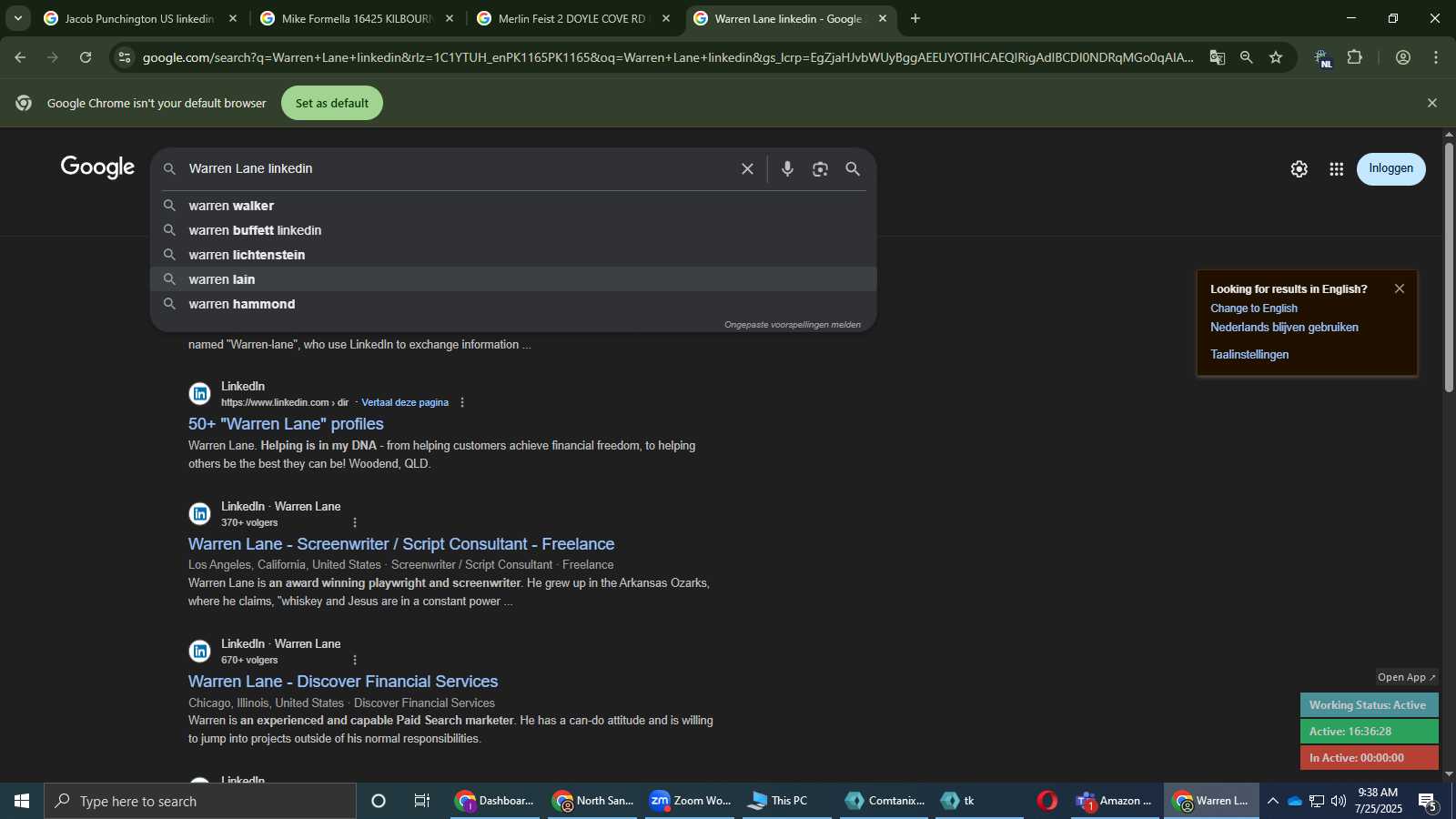The image size is (1456, 819).
Task: Open the Google apps grid
Action: [1336, 169]
